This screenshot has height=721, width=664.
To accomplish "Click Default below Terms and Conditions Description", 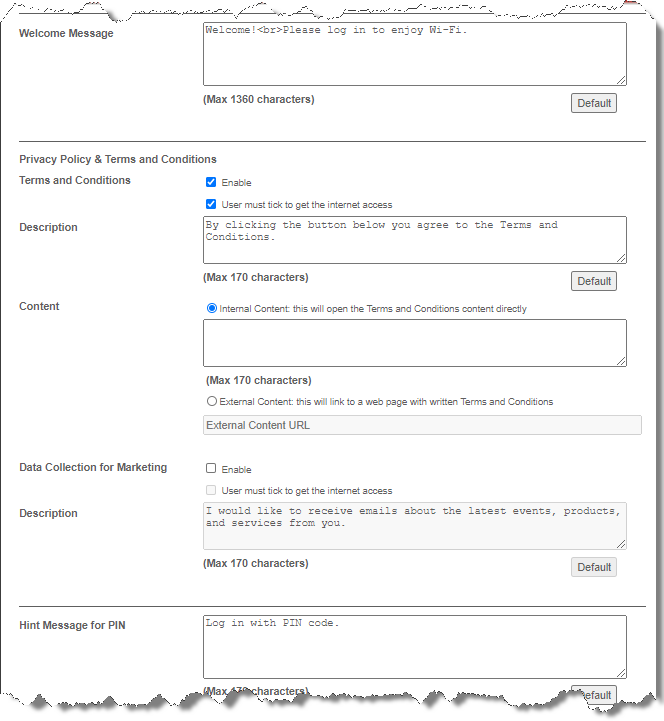I will [594, 281].
